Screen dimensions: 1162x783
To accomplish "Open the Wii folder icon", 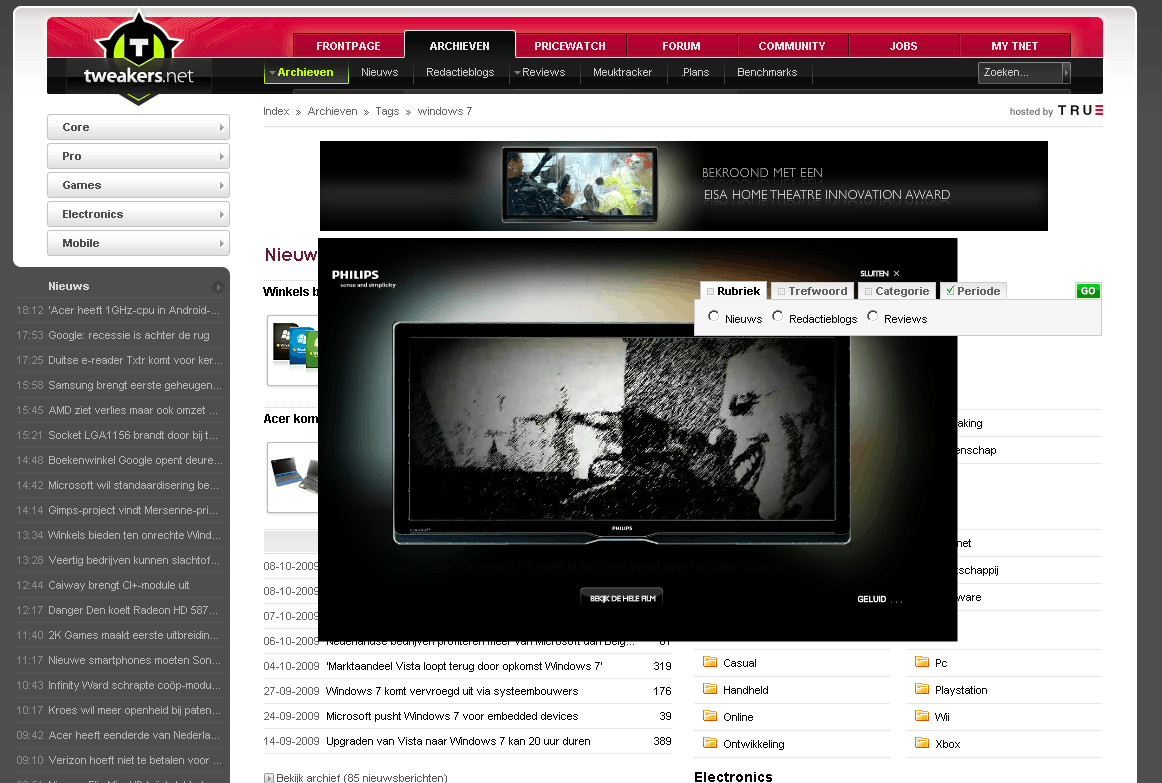I will (x=922, y=716).
